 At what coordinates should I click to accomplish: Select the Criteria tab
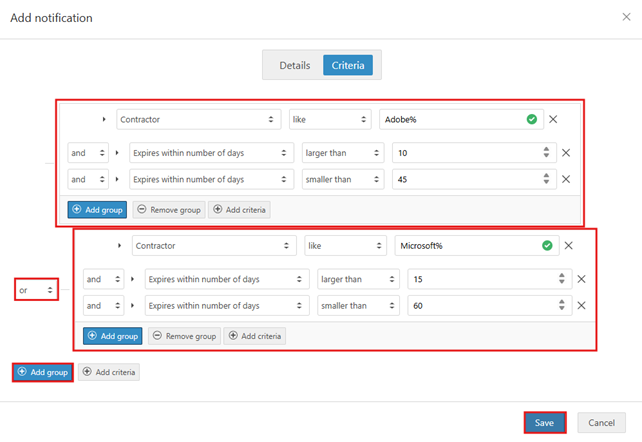point(348,65)
